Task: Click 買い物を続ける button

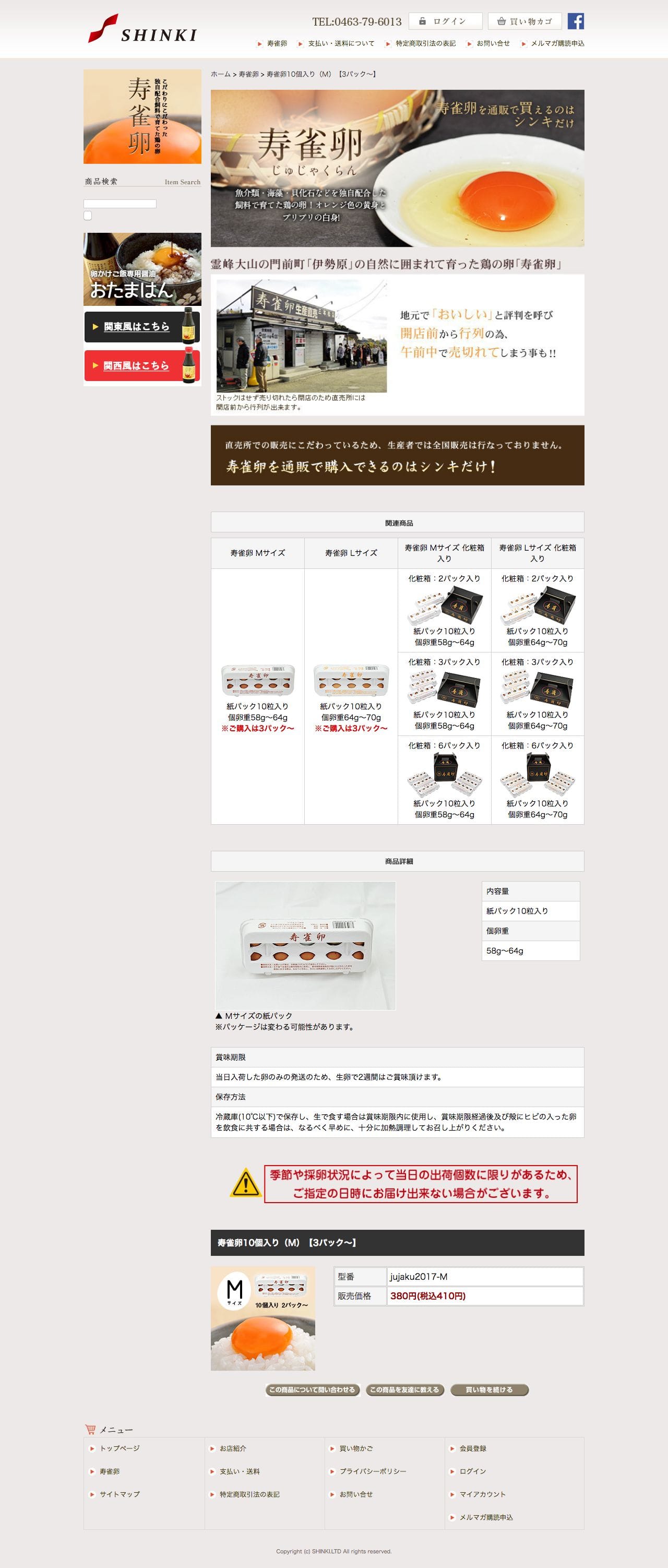Action: [489, 1389]
